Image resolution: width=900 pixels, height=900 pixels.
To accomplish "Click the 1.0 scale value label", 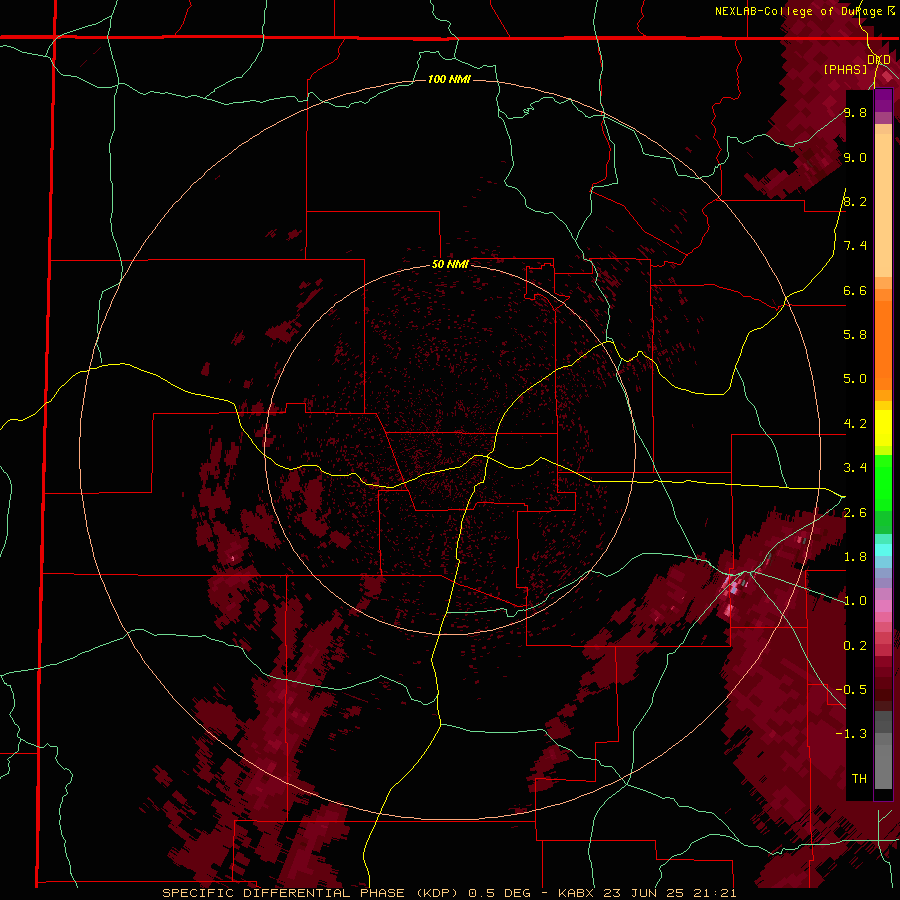I will click(855, 600).
